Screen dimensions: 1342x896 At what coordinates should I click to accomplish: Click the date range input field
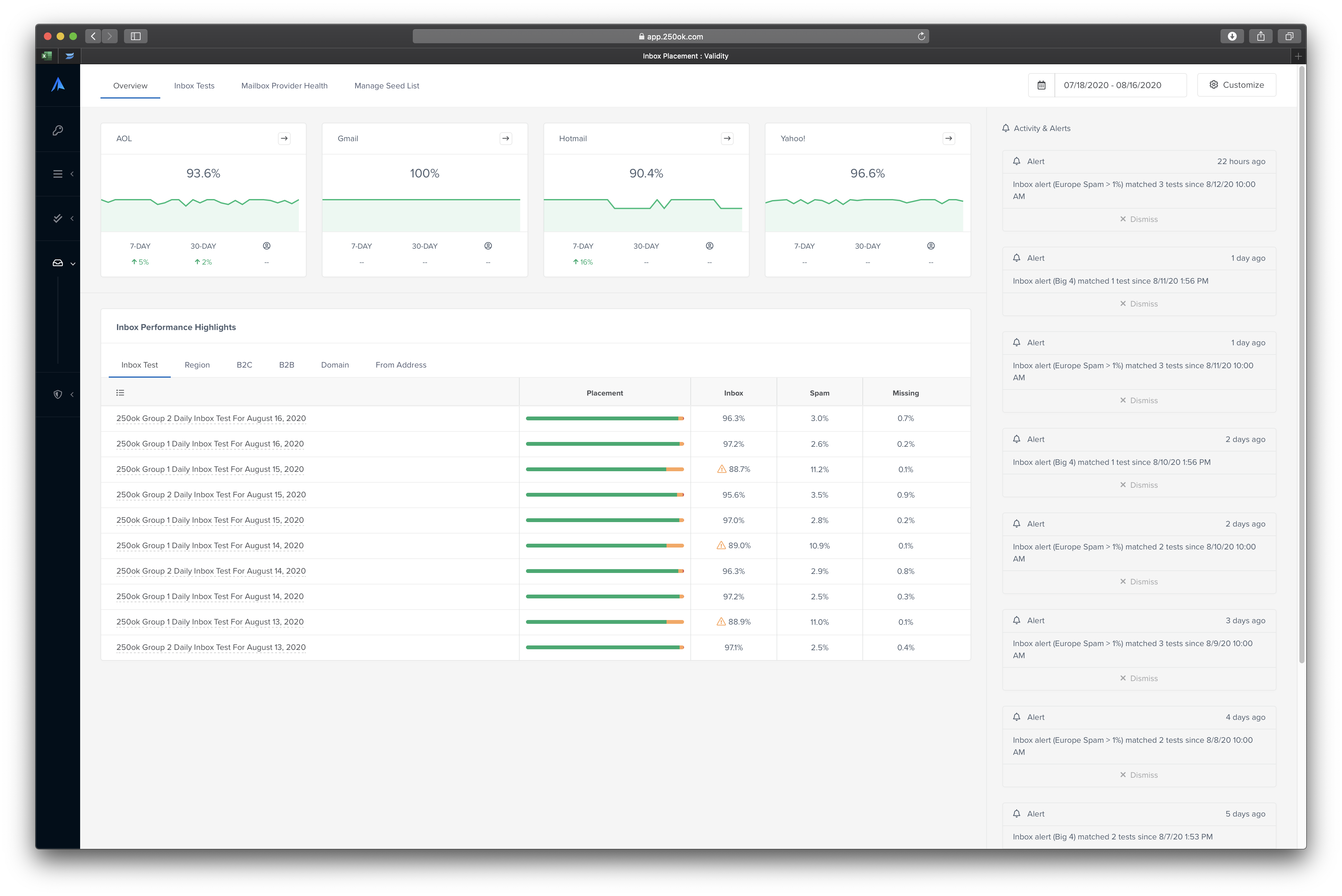coord(1120,85)
